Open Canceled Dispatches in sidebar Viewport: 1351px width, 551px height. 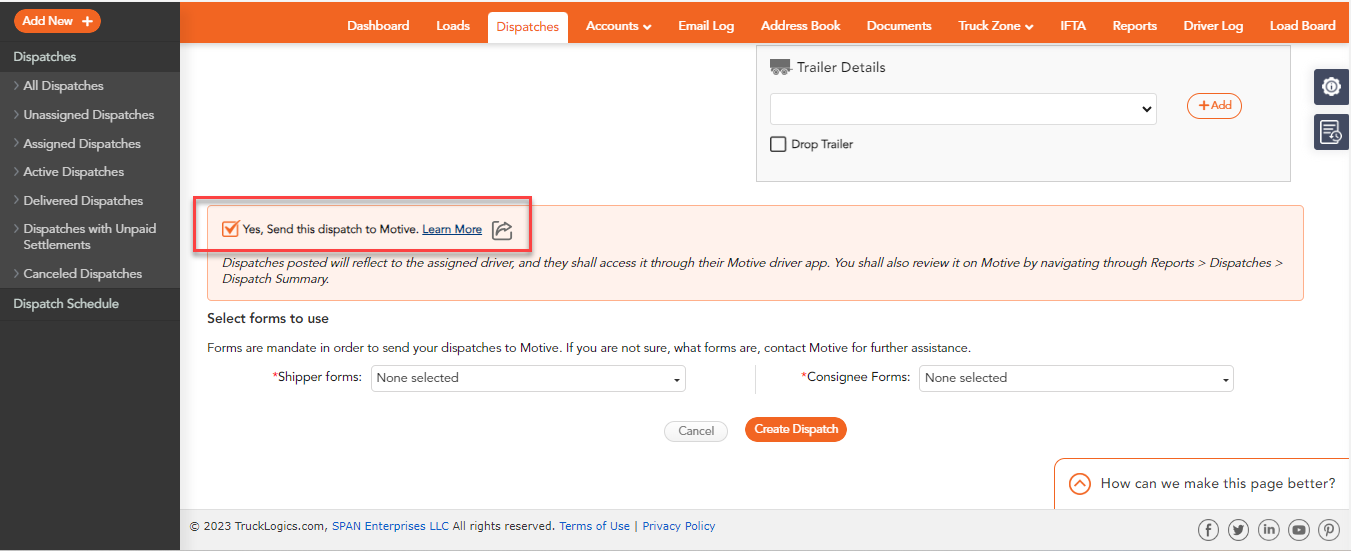click(x=83, y=274)
